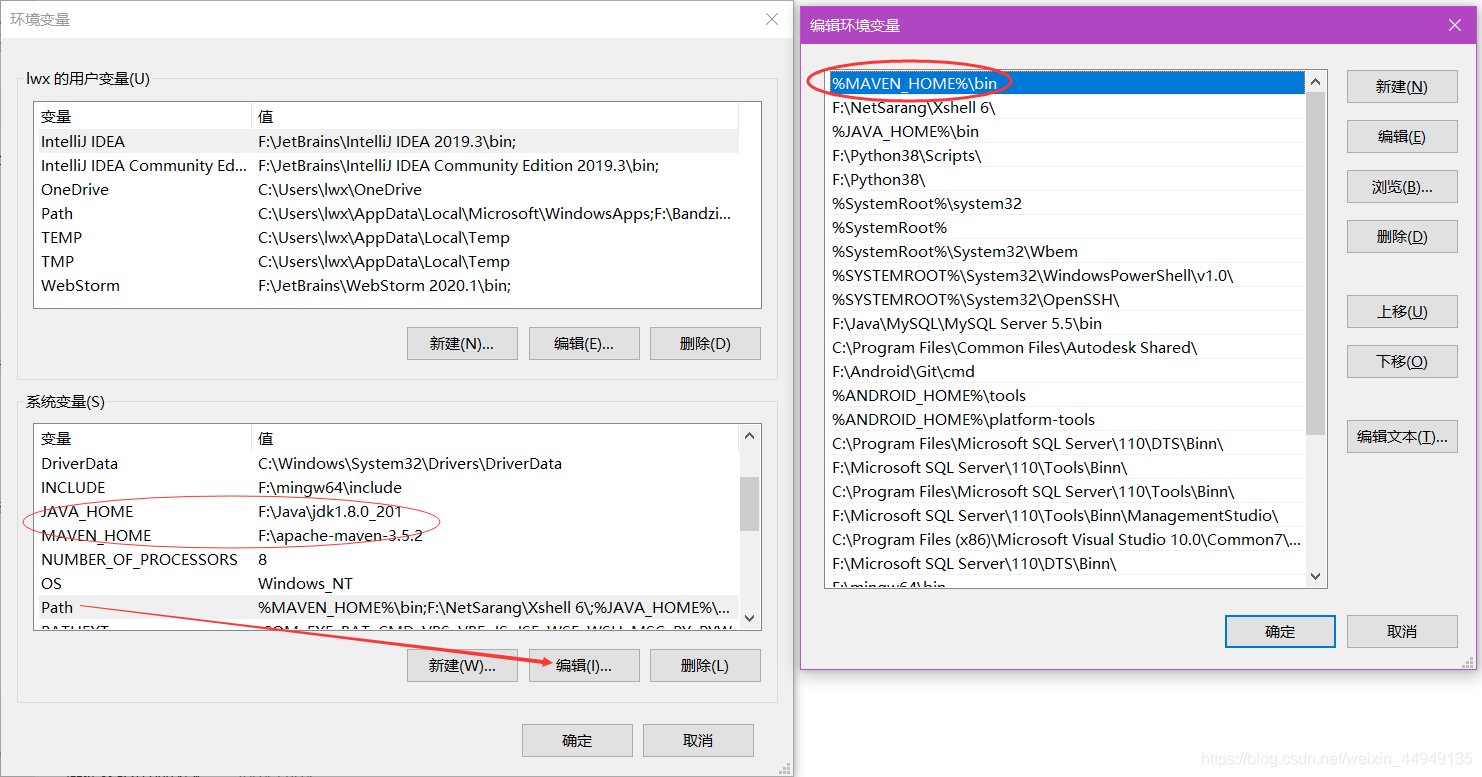Screen dimensions: 1482x777
Task: Confirm edits with 确定 in 编辑环境变量
Action: tap(1280, 631)
